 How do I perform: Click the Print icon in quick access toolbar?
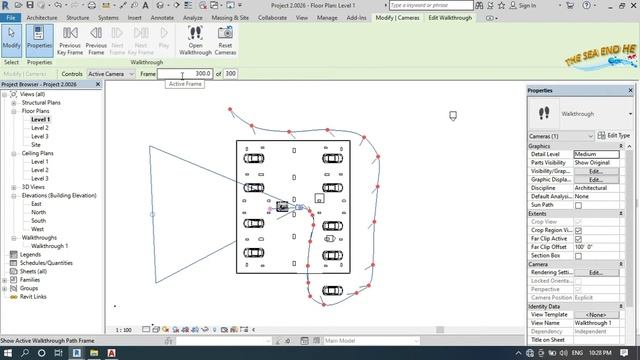(92, 5)
